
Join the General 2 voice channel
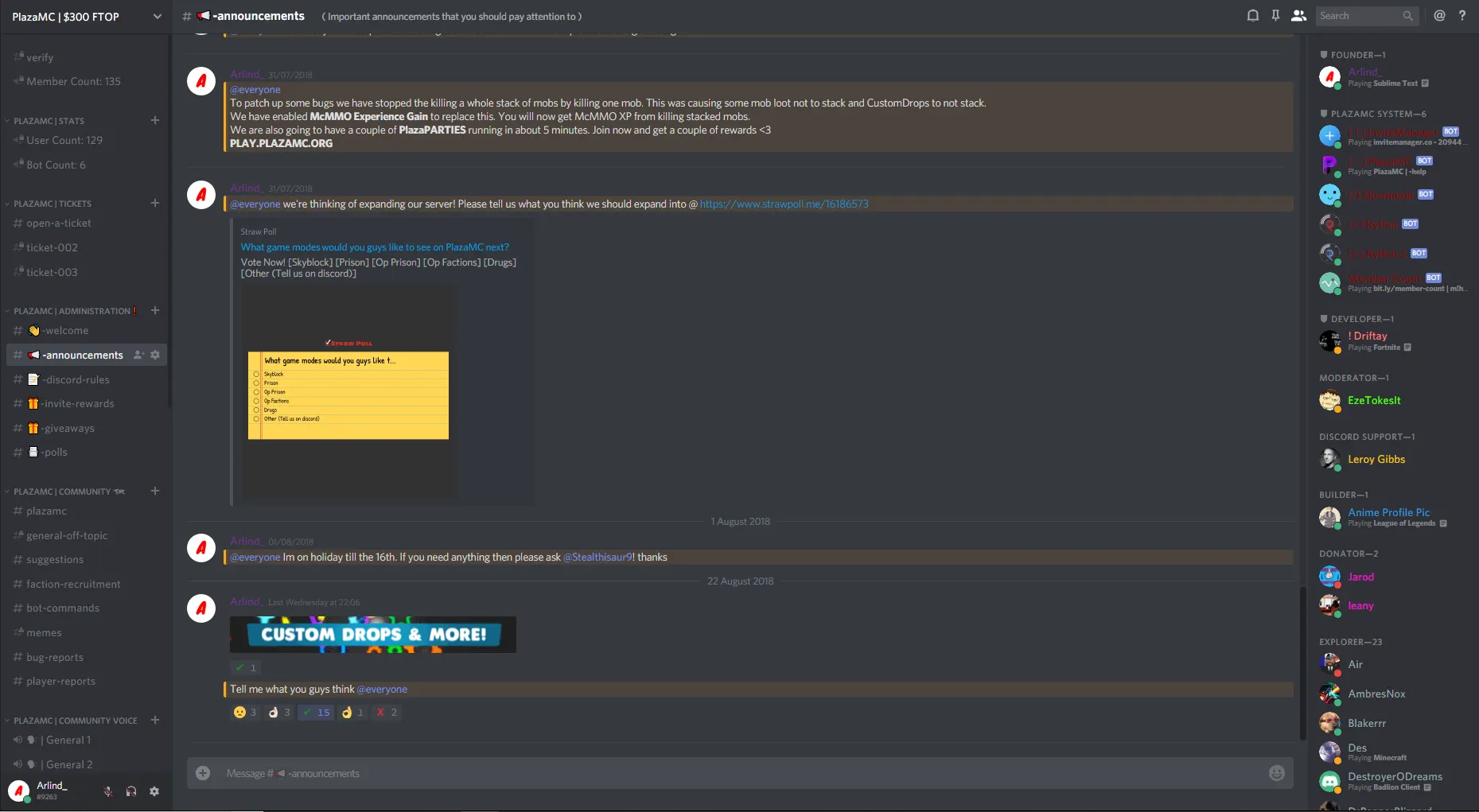86,764
